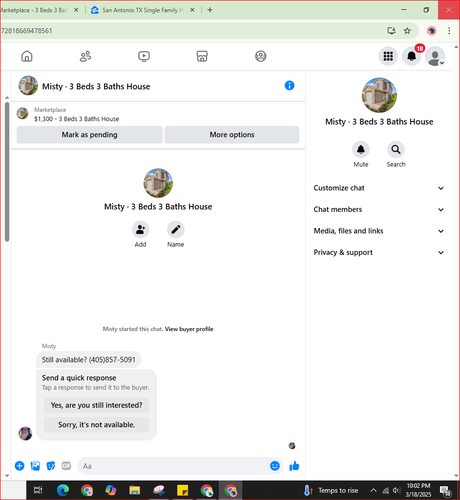This screenshot has width=460, height=500.
Task: Open Microsoft Edge from taskbar
Action: pyautogui.click(x=63, y=490)
